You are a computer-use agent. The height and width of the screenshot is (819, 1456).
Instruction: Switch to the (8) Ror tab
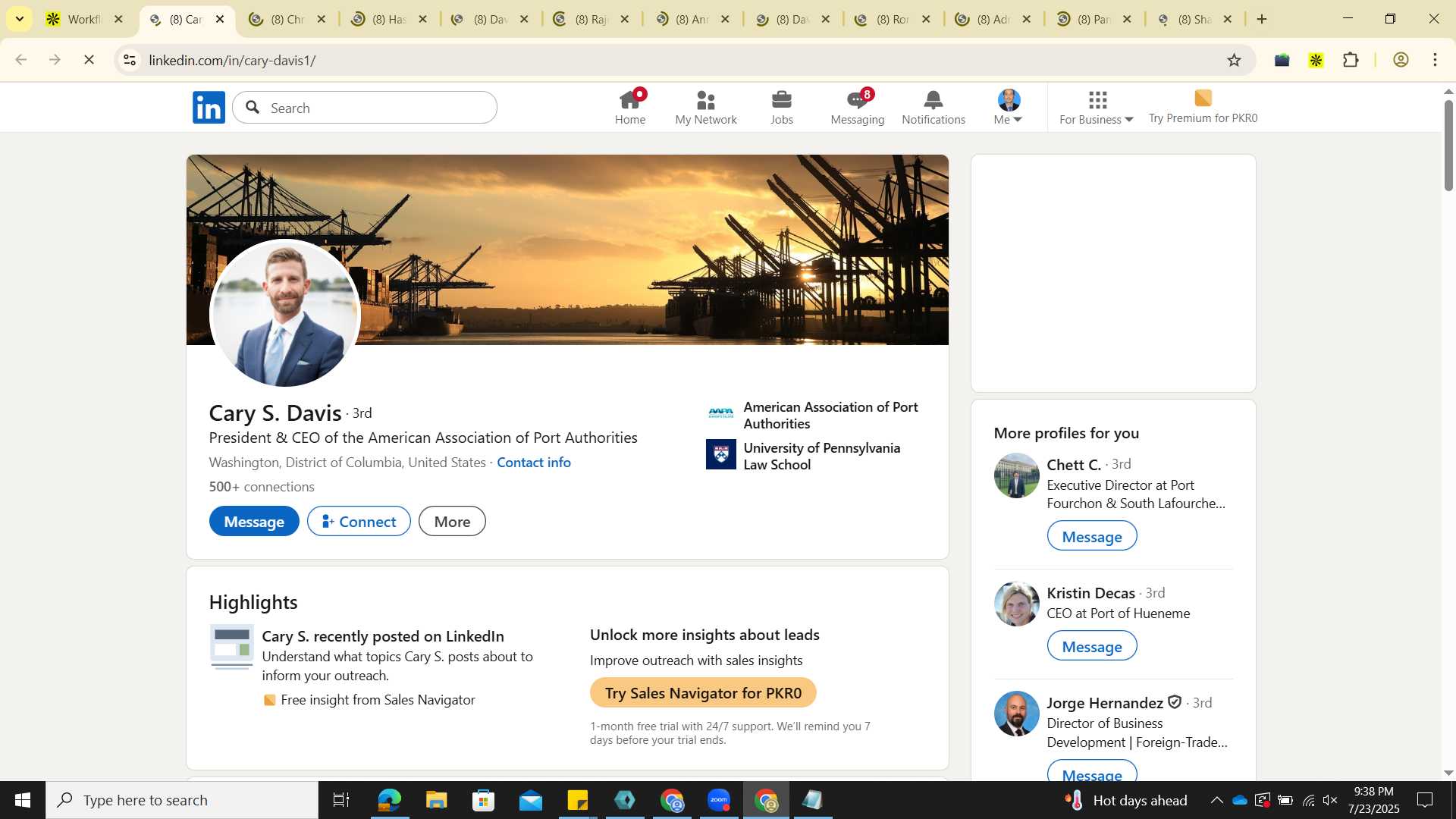click(893, 19)
